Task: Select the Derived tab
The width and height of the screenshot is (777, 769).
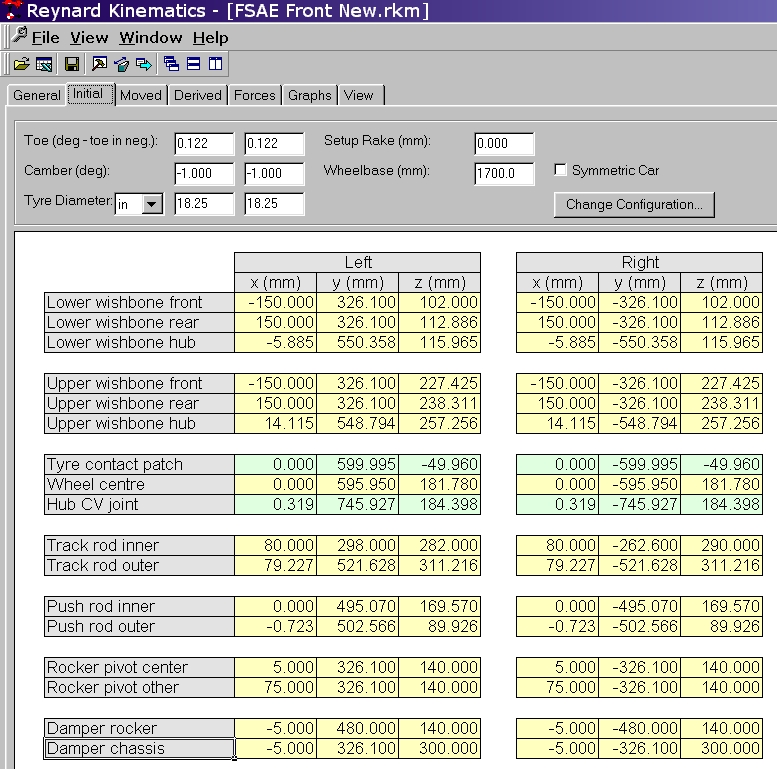Action: point(197,95)
